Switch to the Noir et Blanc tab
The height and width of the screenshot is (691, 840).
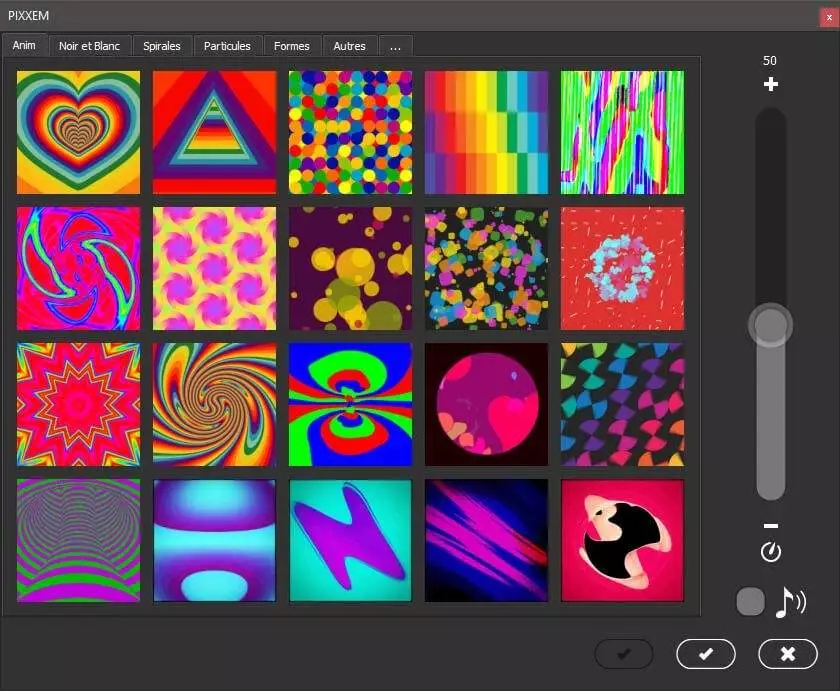point(89,46)
